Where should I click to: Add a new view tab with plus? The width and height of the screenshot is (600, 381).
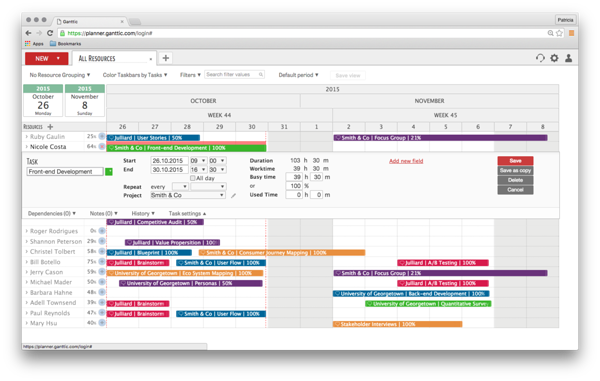[166, 58]
